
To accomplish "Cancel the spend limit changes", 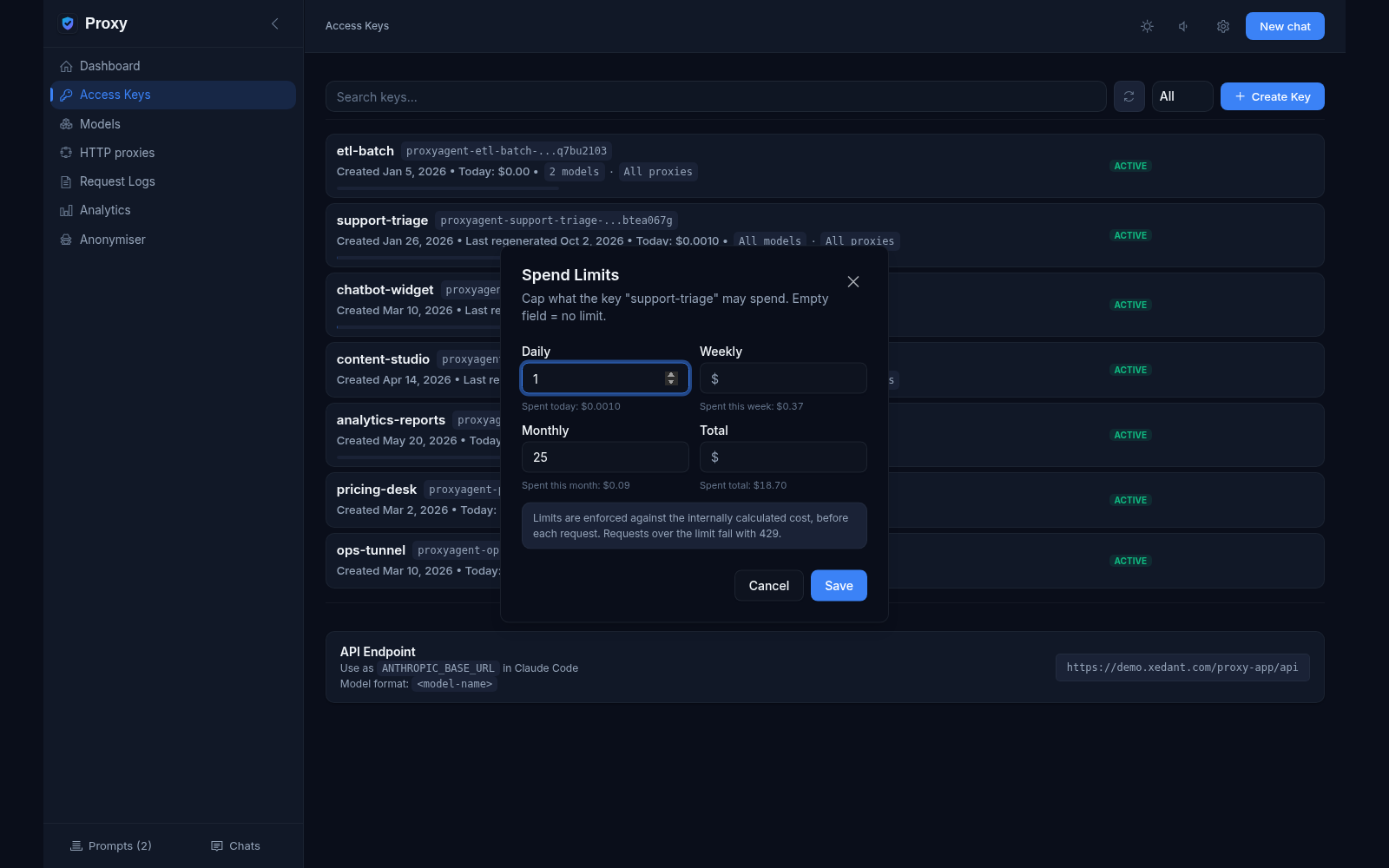I will [x=768, y=585].
